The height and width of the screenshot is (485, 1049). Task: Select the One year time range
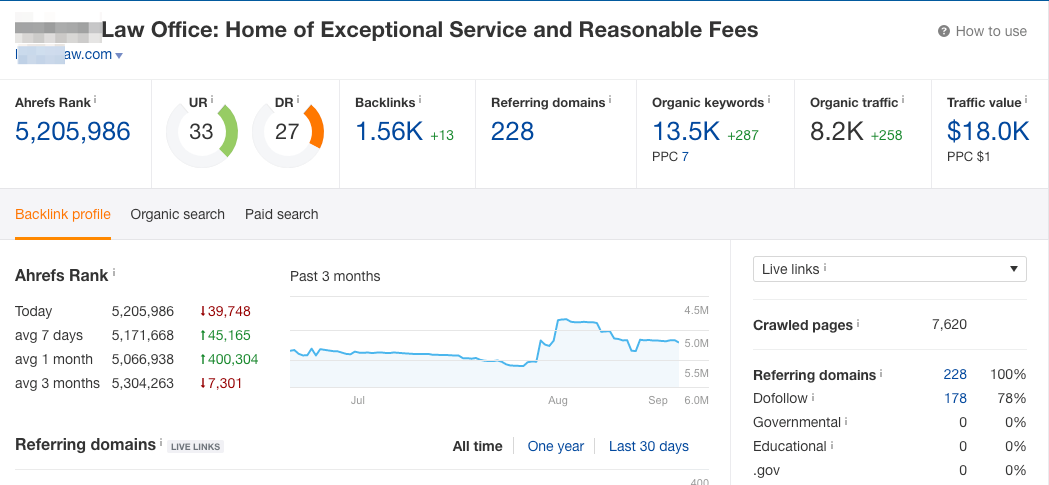click(555, 446)
